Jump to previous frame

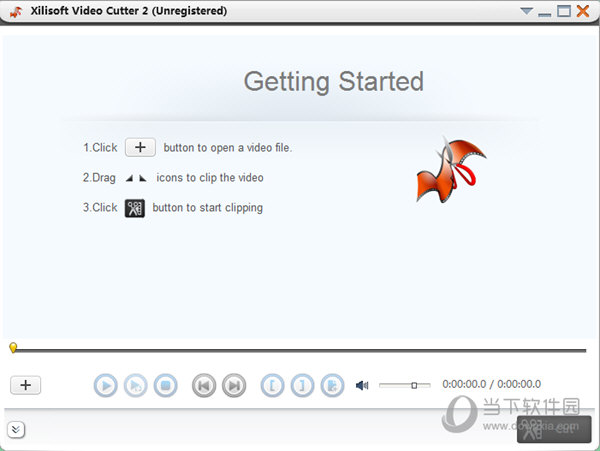(x=204, y=386)
